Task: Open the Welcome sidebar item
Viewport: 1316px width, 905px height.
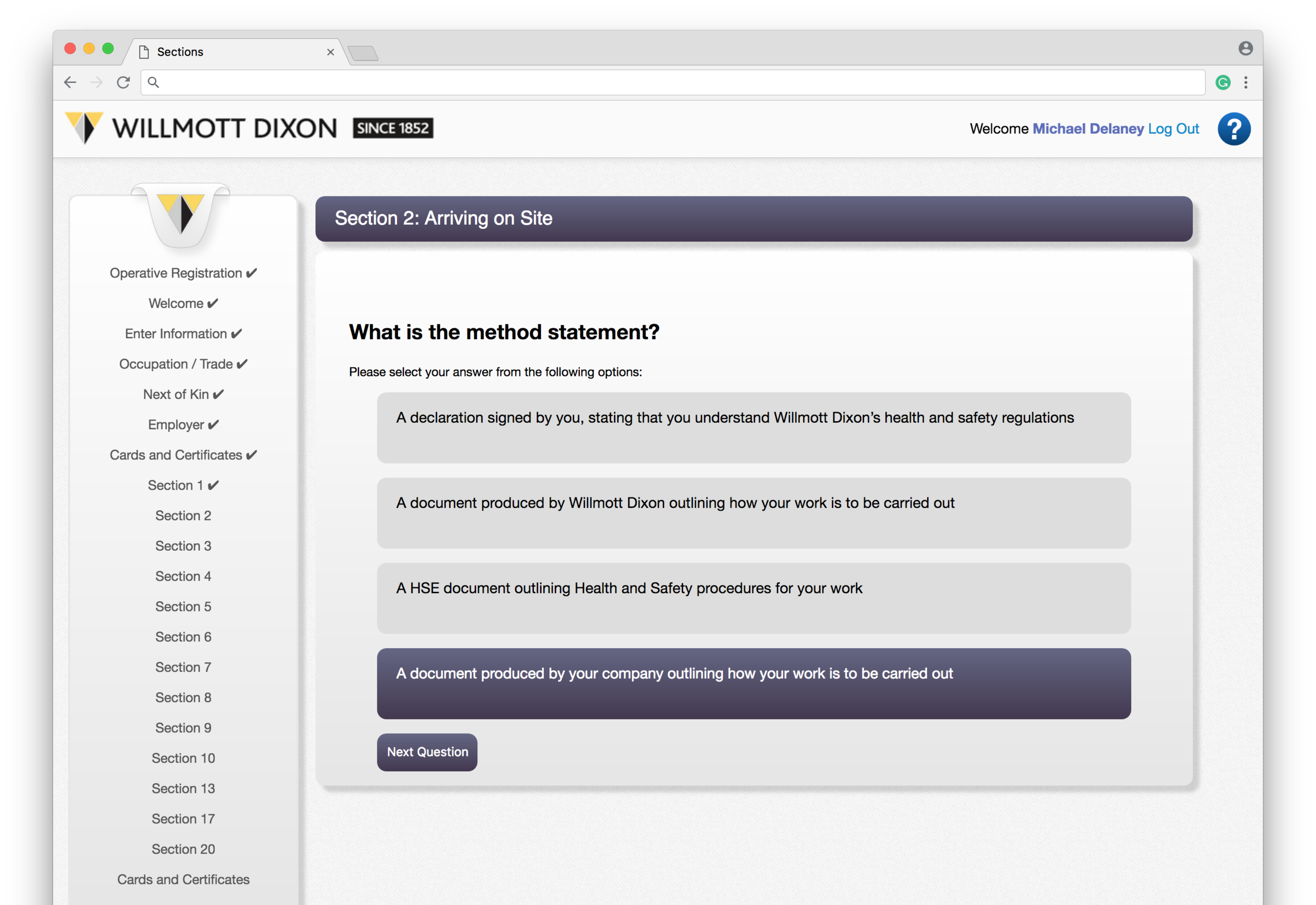Action: pyautogui.click(x=183, y=303)
